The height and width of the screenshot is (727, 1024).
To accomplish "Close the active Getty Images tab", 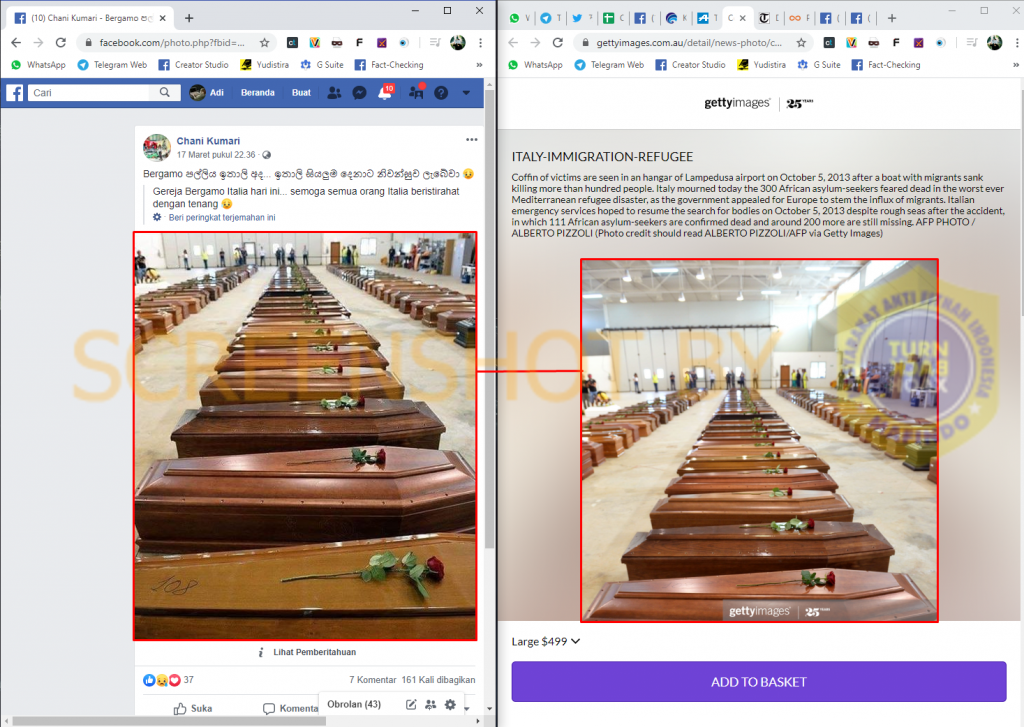I will point(743,18).
